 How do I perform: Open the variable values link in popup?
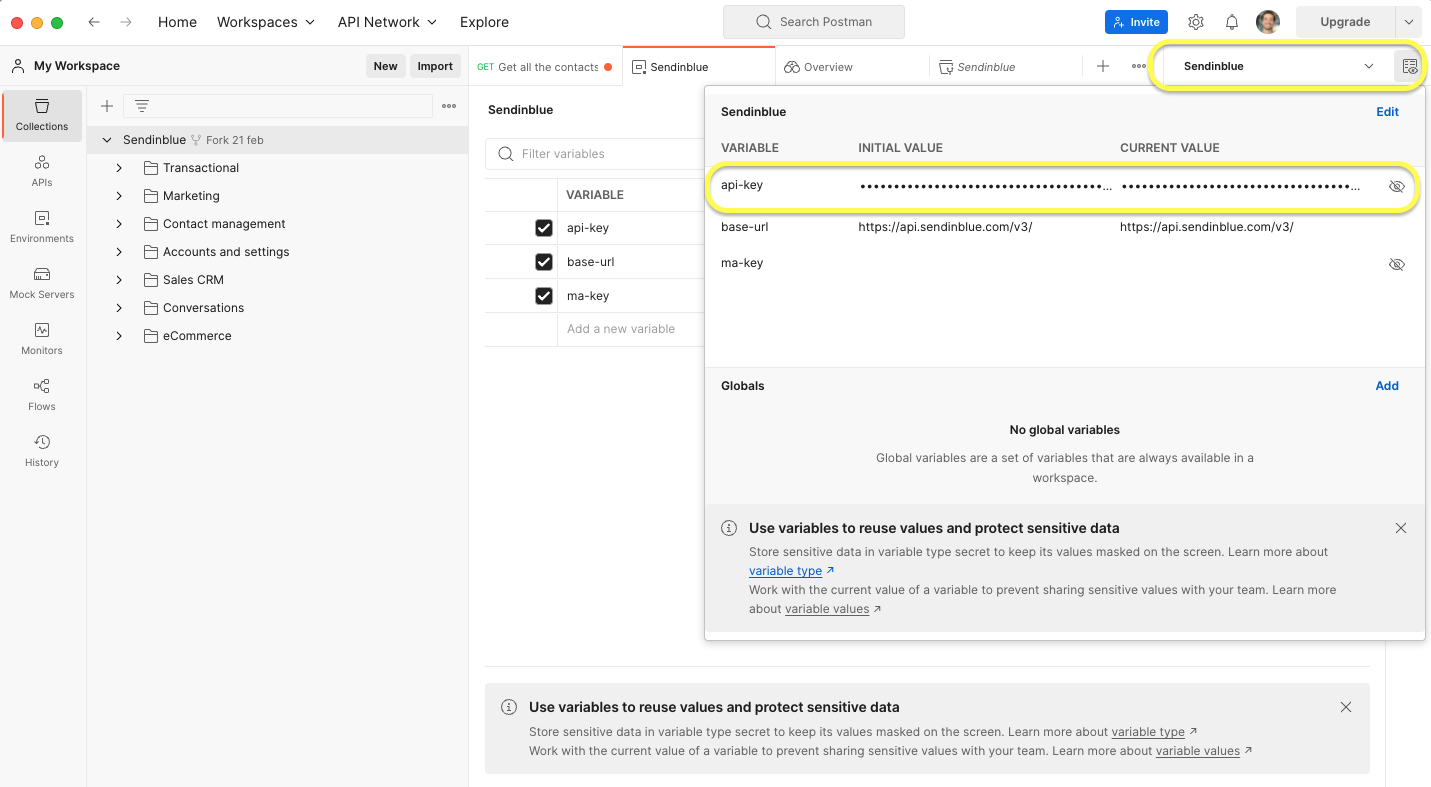827,609
